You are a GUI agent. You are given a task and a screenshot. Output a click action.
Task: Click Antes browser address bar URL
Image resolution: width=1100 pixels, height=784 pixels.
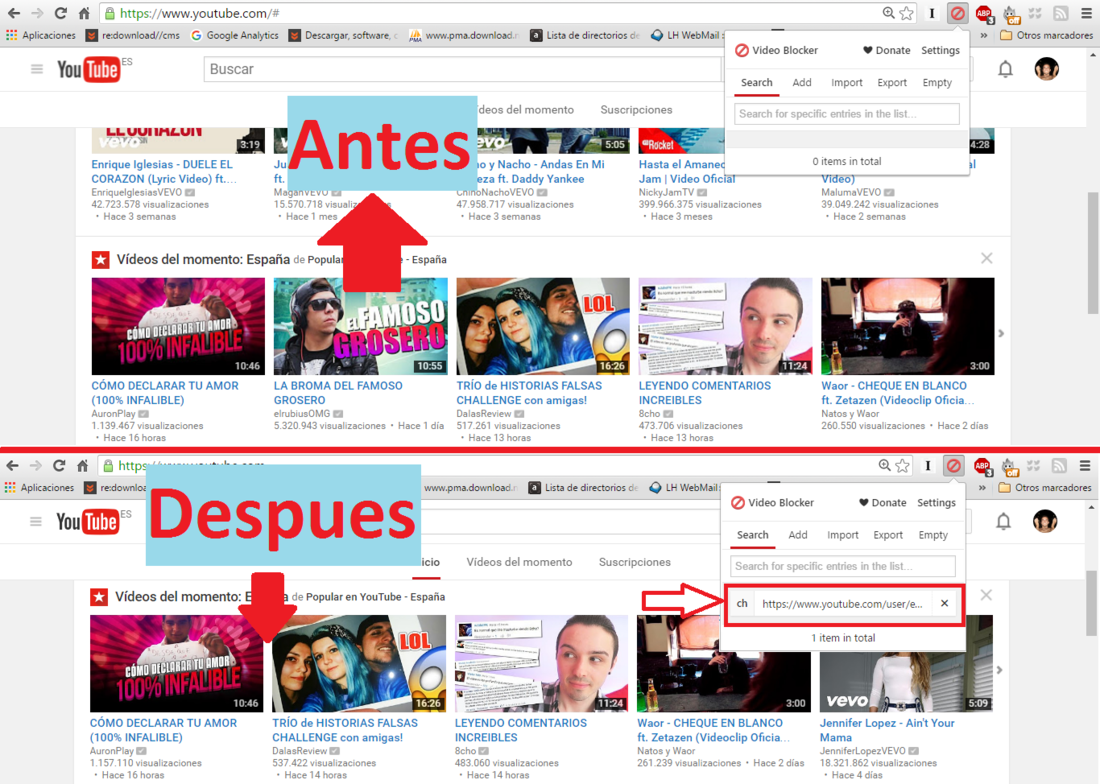(200, 13)
